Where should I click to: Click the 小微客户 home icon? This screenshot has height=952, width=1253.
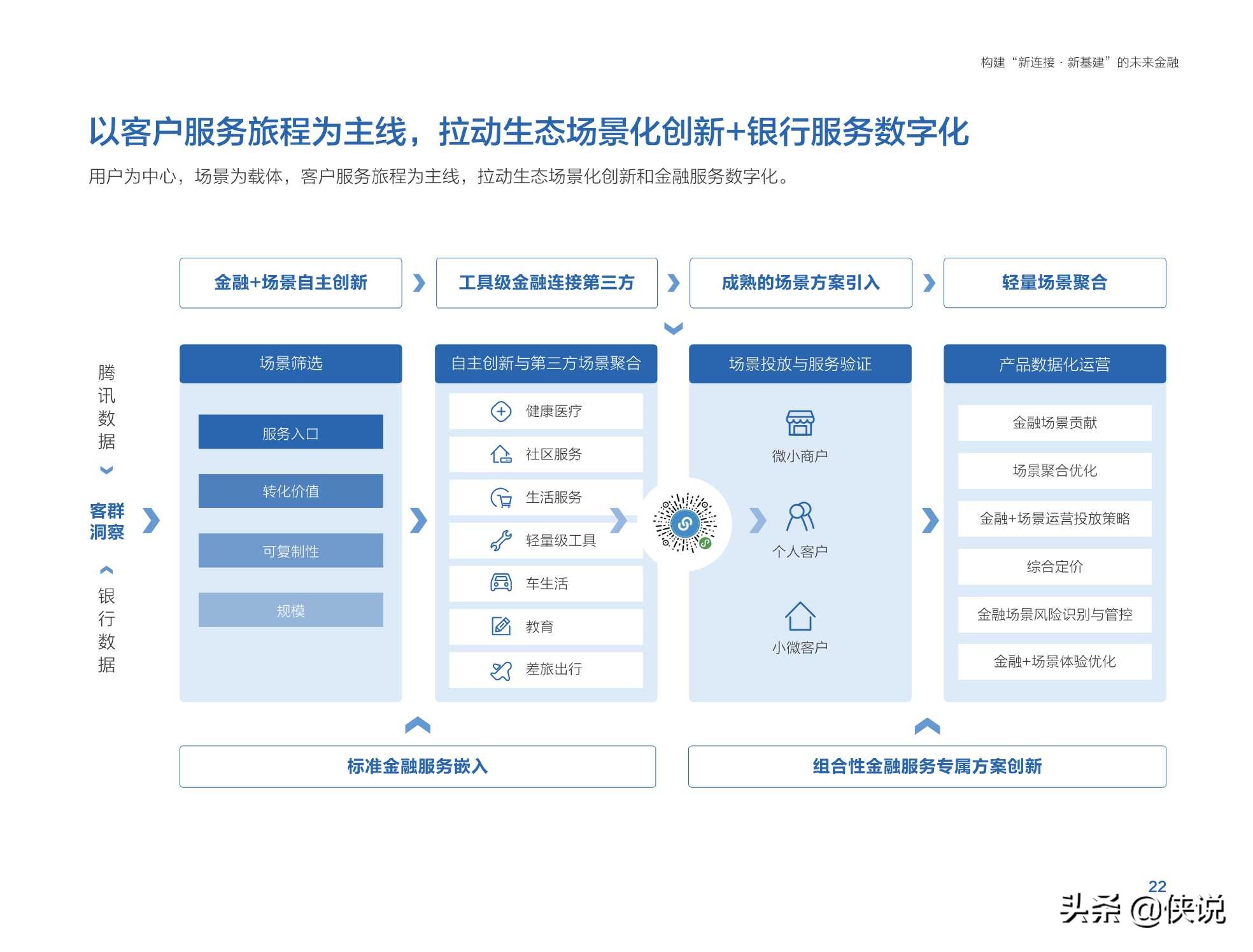pos(800,616)
